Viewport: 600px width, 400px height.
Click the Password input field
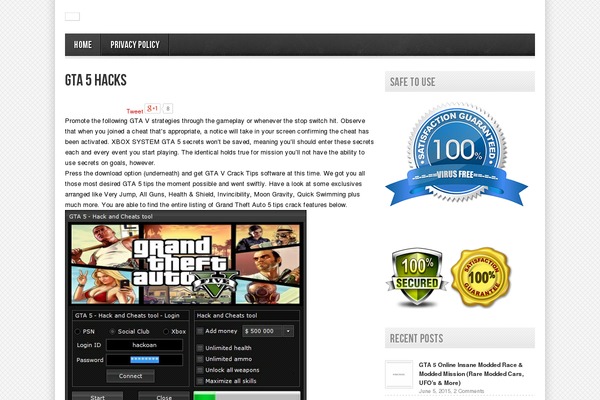(x=144, y=360)
